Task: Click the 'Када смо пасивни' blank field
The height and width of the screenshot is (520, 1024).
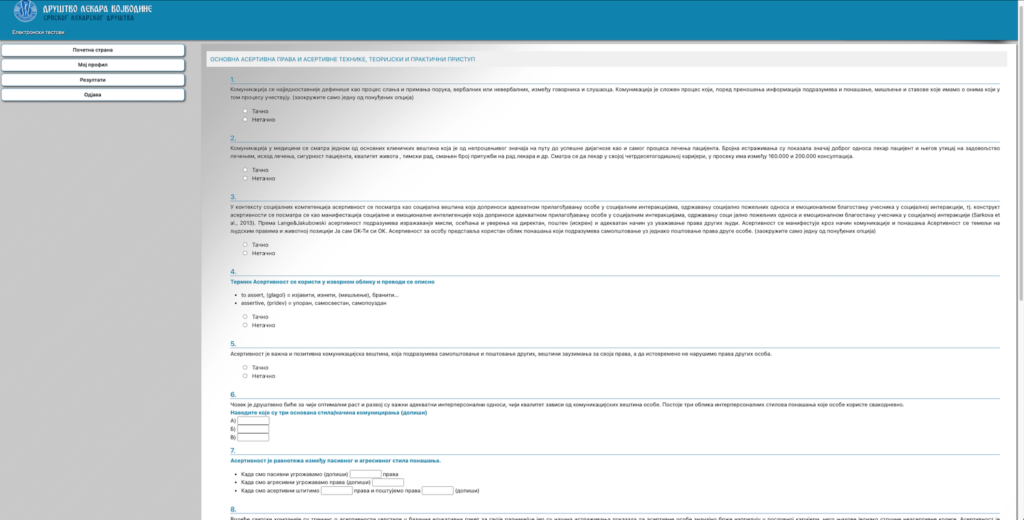Action: pyautogui.click(x=366, y=474)
